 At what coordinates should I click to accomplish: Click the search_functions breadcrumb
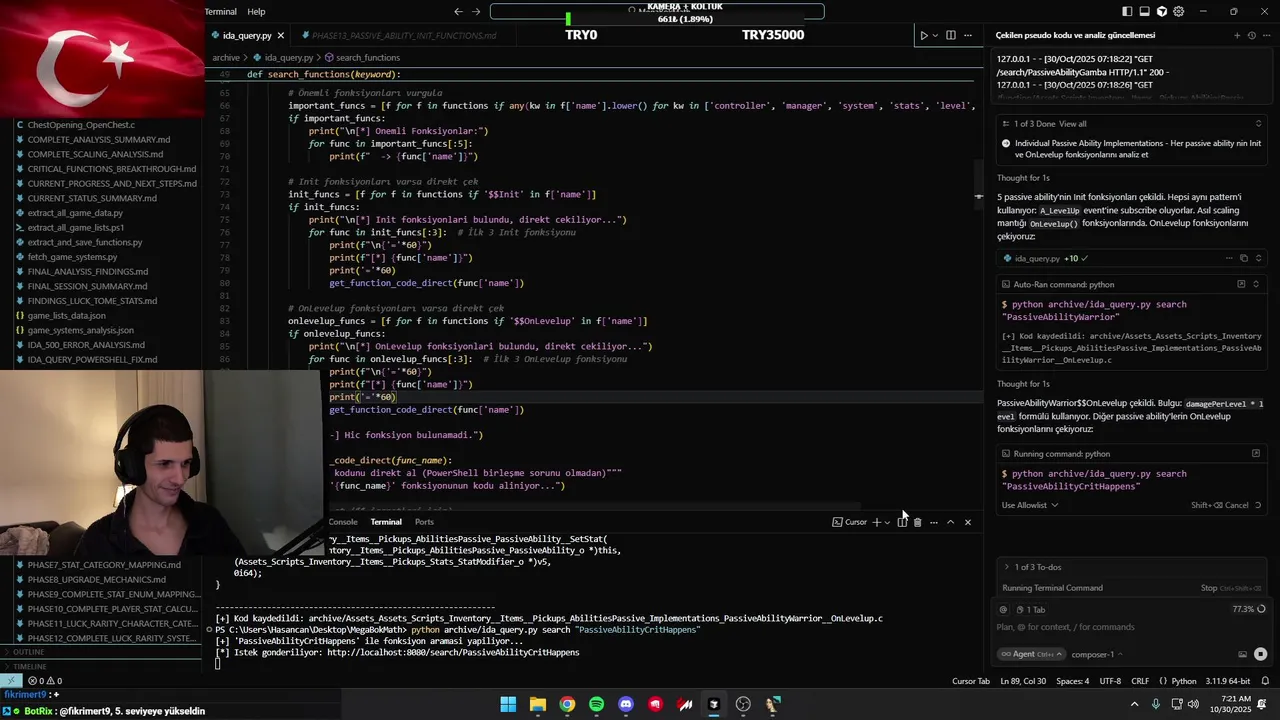(x=362, y=58)
